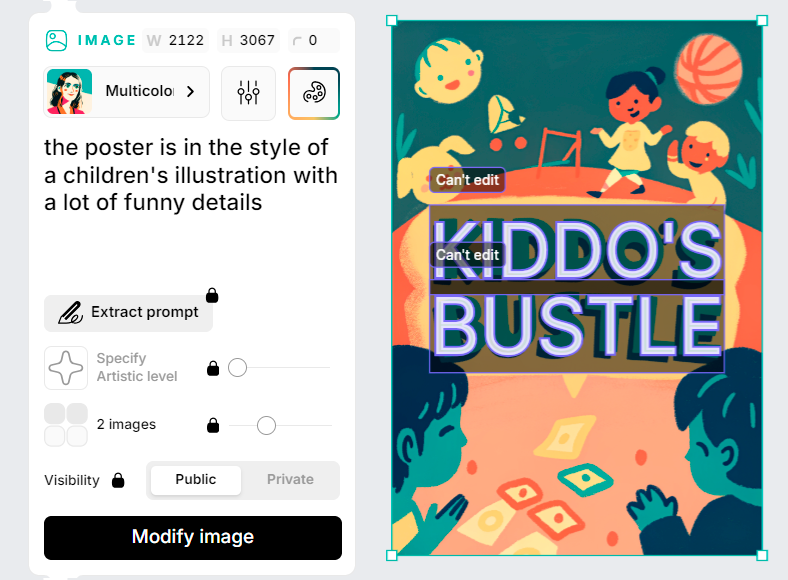Click the Artistic level slider handle
This screenshot has height=580, width=788.
237,368
